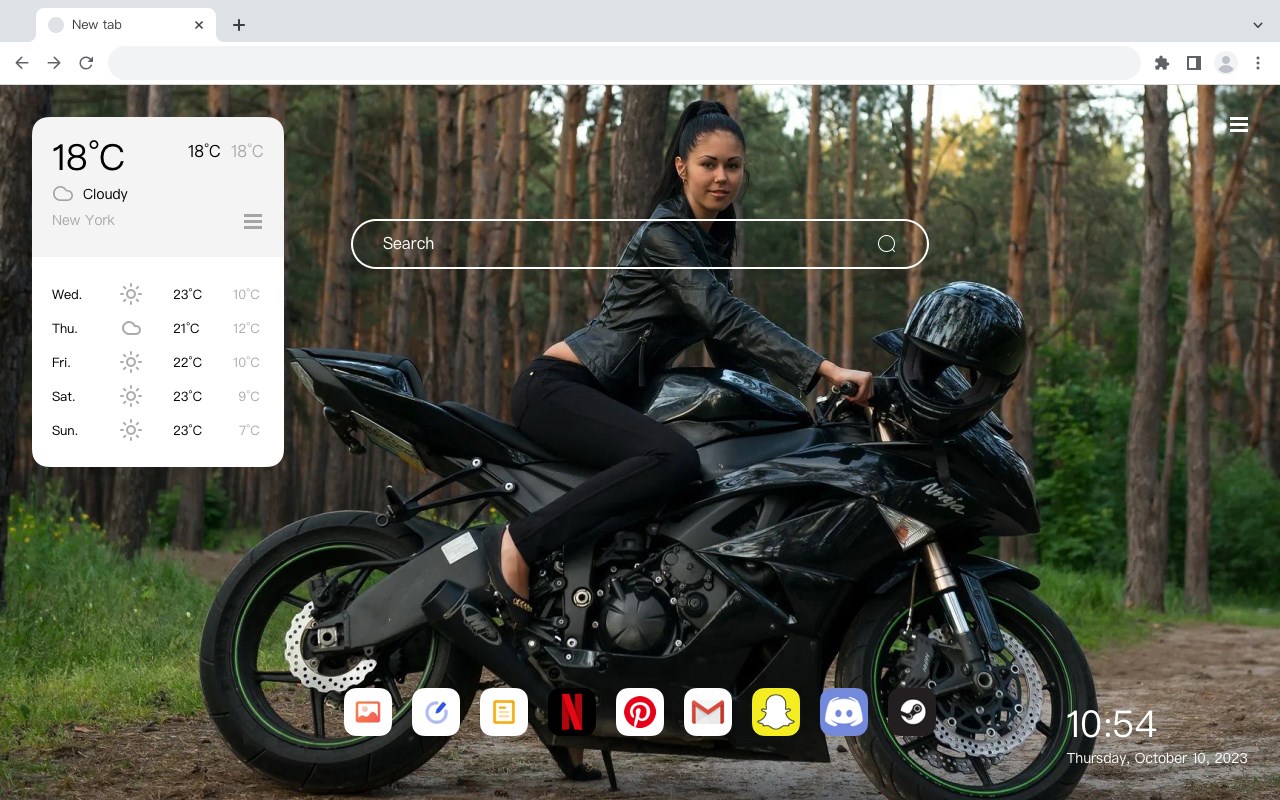Open the Steam shortcut
1280x800 pixels.
[912, 712]
